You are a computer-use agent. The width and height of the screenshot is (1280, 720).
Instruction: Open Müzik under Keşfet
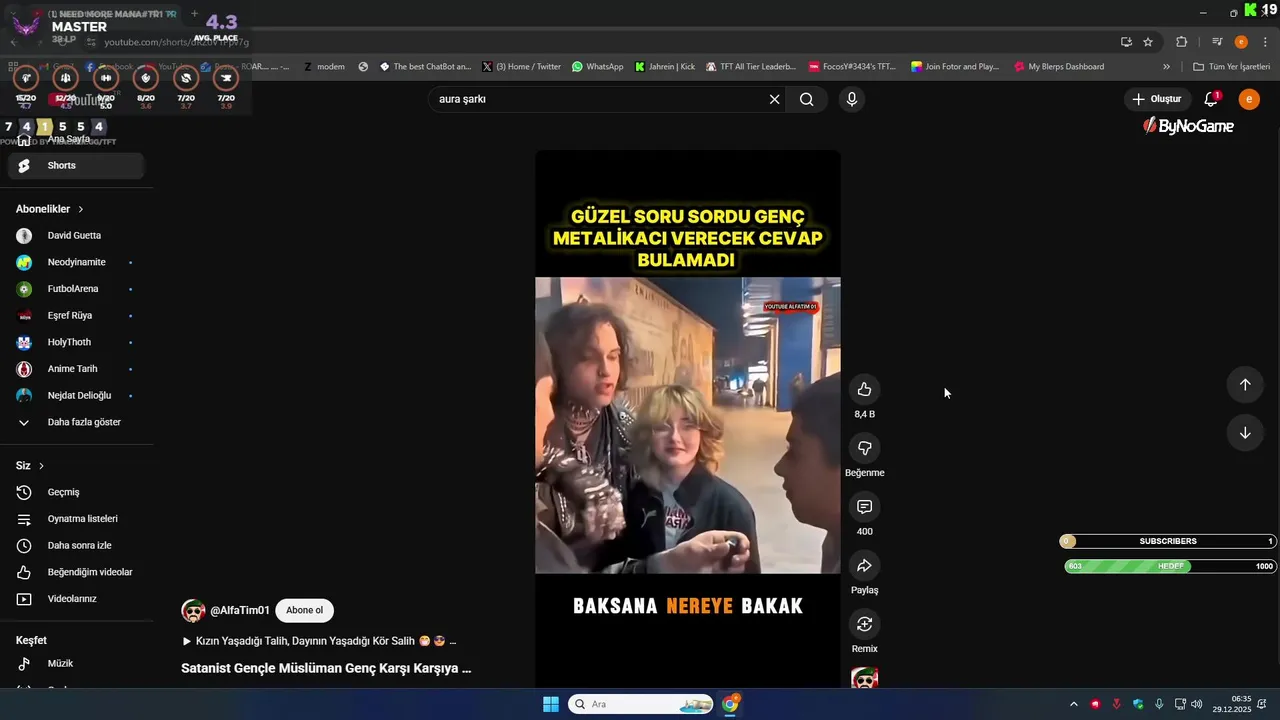coord(76,664)
